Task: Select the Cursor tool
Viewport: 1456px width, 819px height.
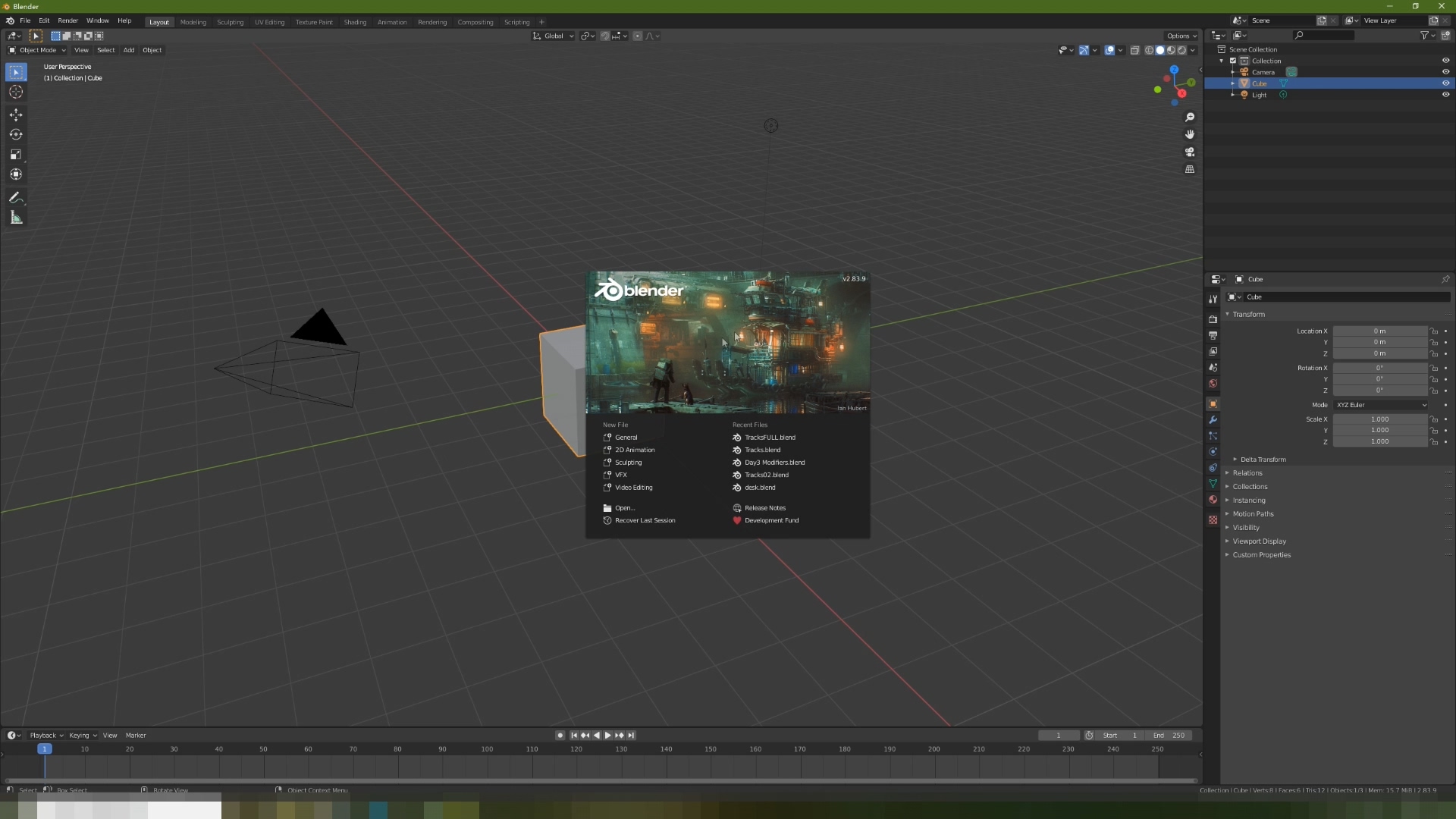Action: click(16, 92)
